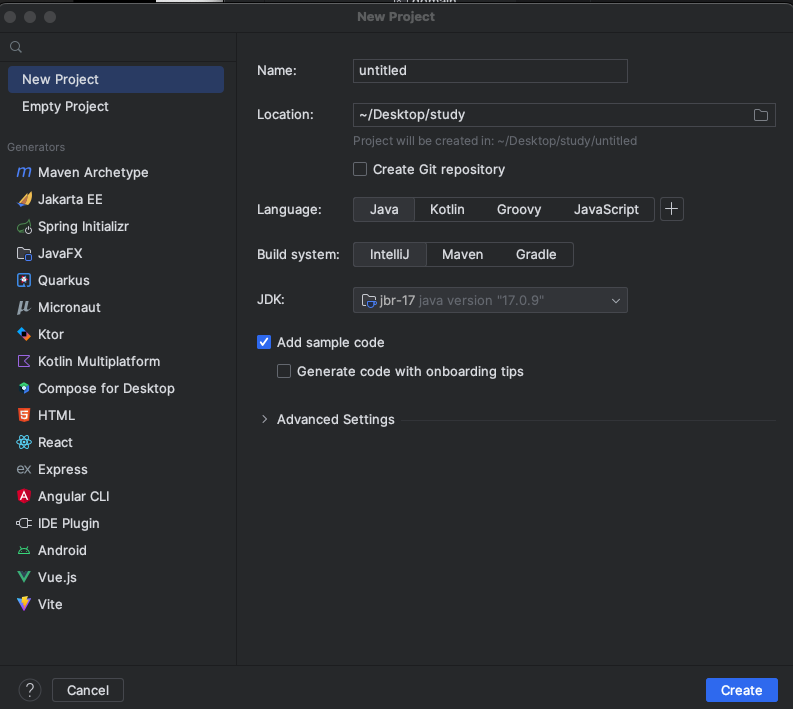The width and height of the screenshot is (793, 709).
Task: Add another language with plus button
Action: 672,209
